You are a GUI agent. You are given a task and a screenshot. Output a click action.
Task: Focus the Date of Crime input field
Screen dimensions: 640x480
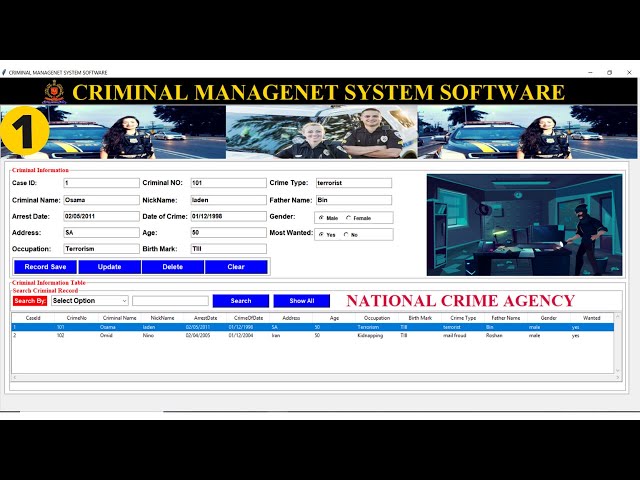228,216
